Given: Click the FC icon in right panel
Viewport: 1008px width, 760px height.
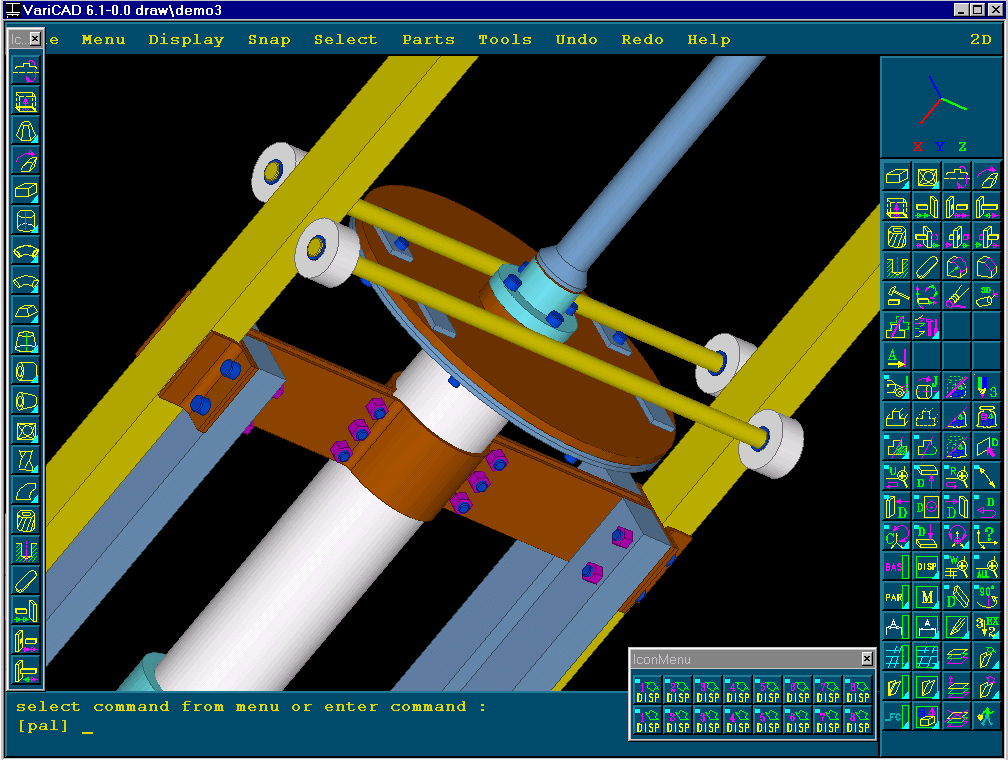Looking at the screenshot, I should tap(896, 717).
